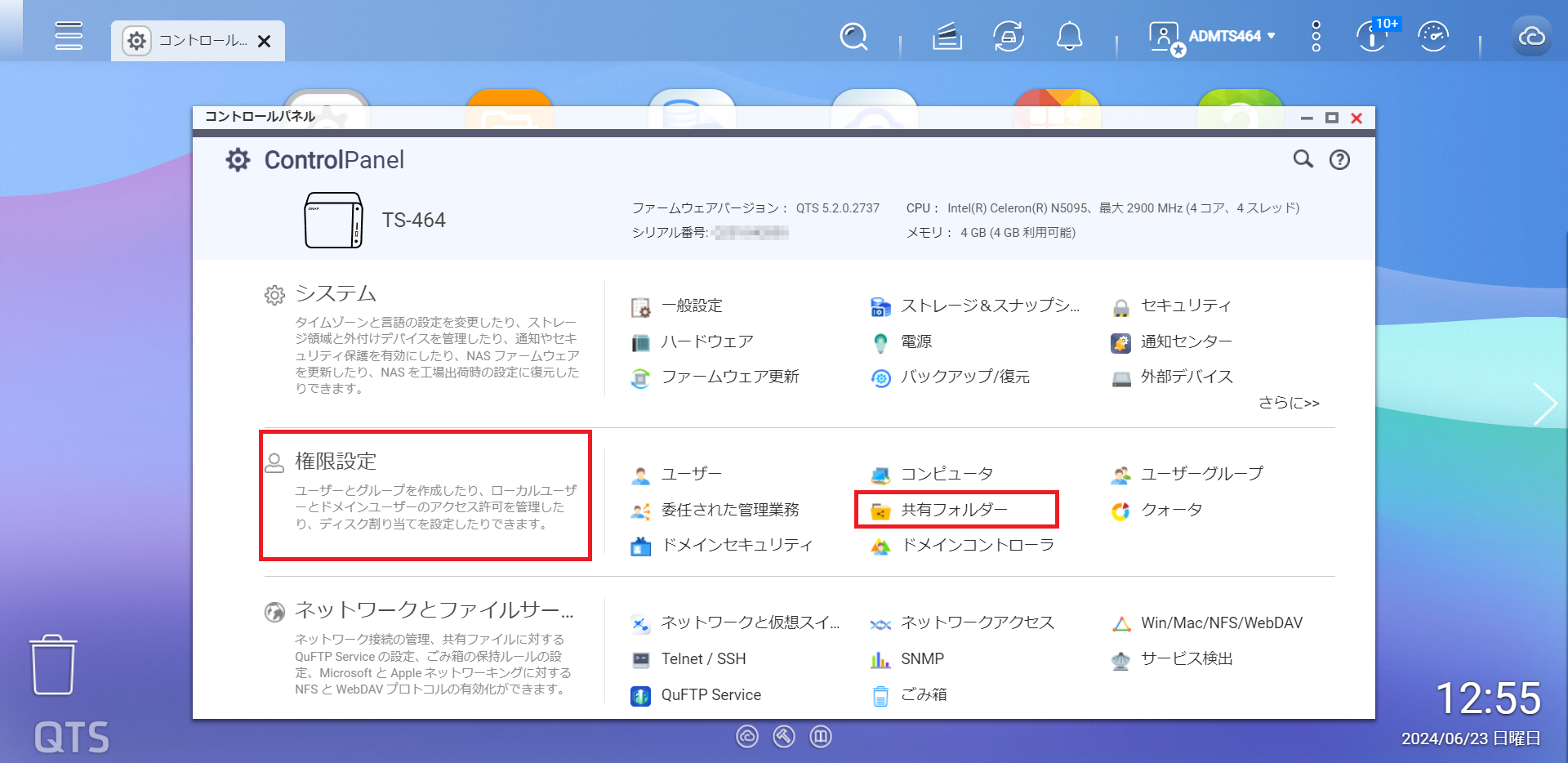
Task: Open the dashboard gauge icon
Action: [1433, 36]
